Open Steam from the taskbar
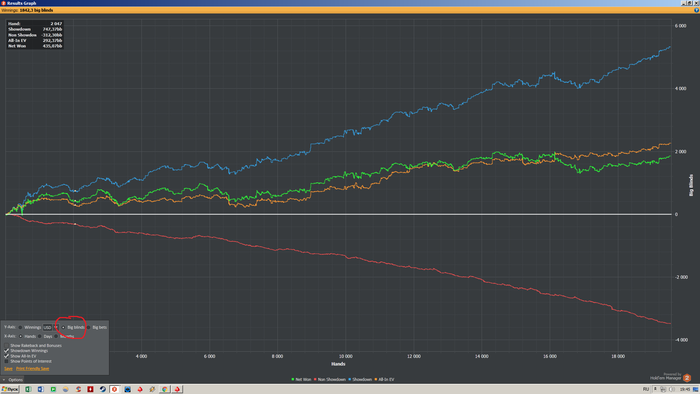The height and width of the screenshot is (394, 700). click(103, 389)
